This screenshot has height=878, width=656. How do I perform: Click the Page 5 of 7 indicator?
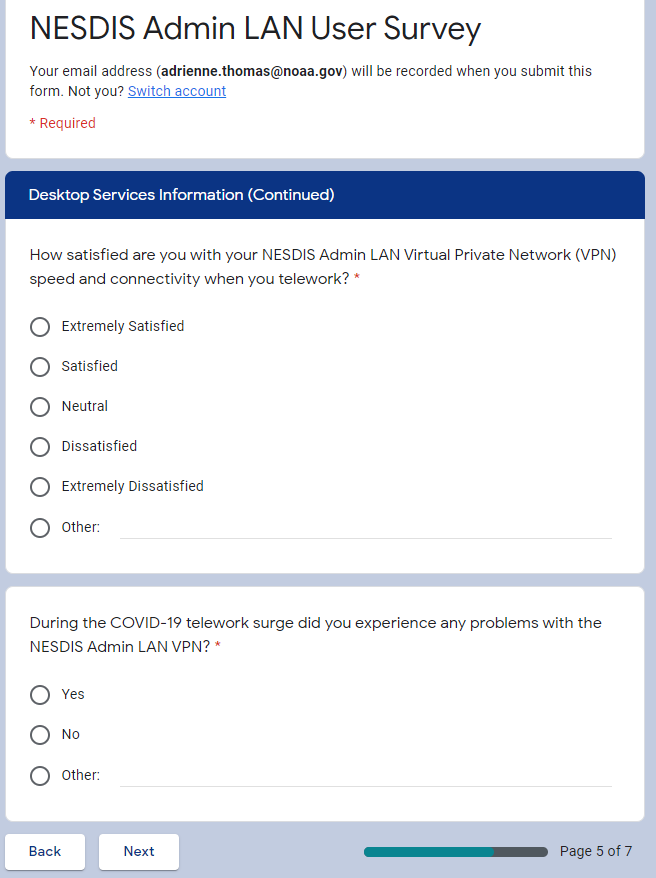595,852
